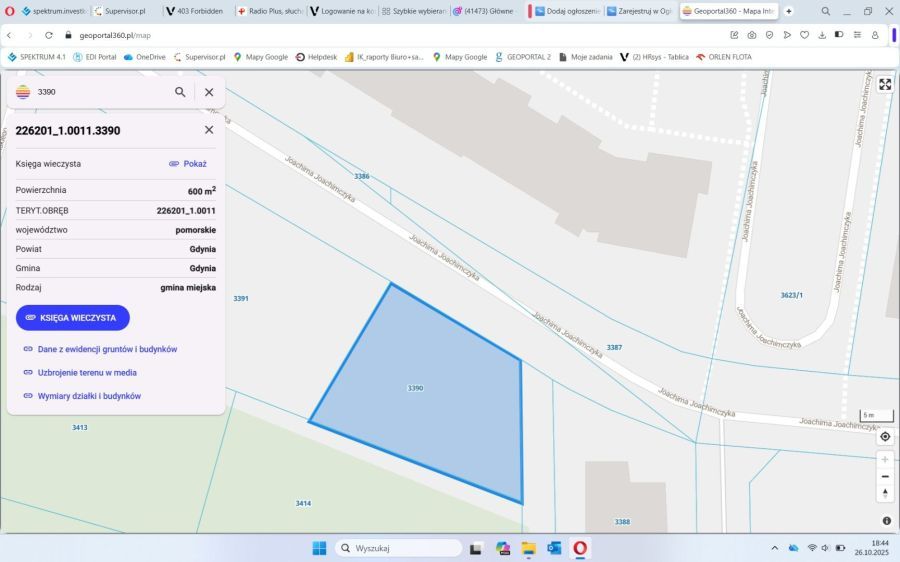Image resolution: width=900 pixels, height=562 pixels.
Task: Click Opera icon in taskbar
Action: 580,548
